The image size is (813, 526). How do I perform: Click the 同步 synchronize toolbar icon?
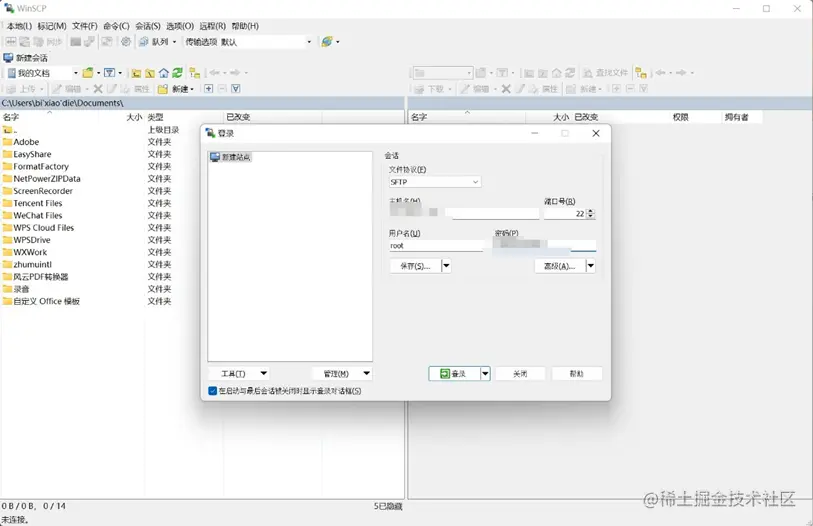click(48, 41)
